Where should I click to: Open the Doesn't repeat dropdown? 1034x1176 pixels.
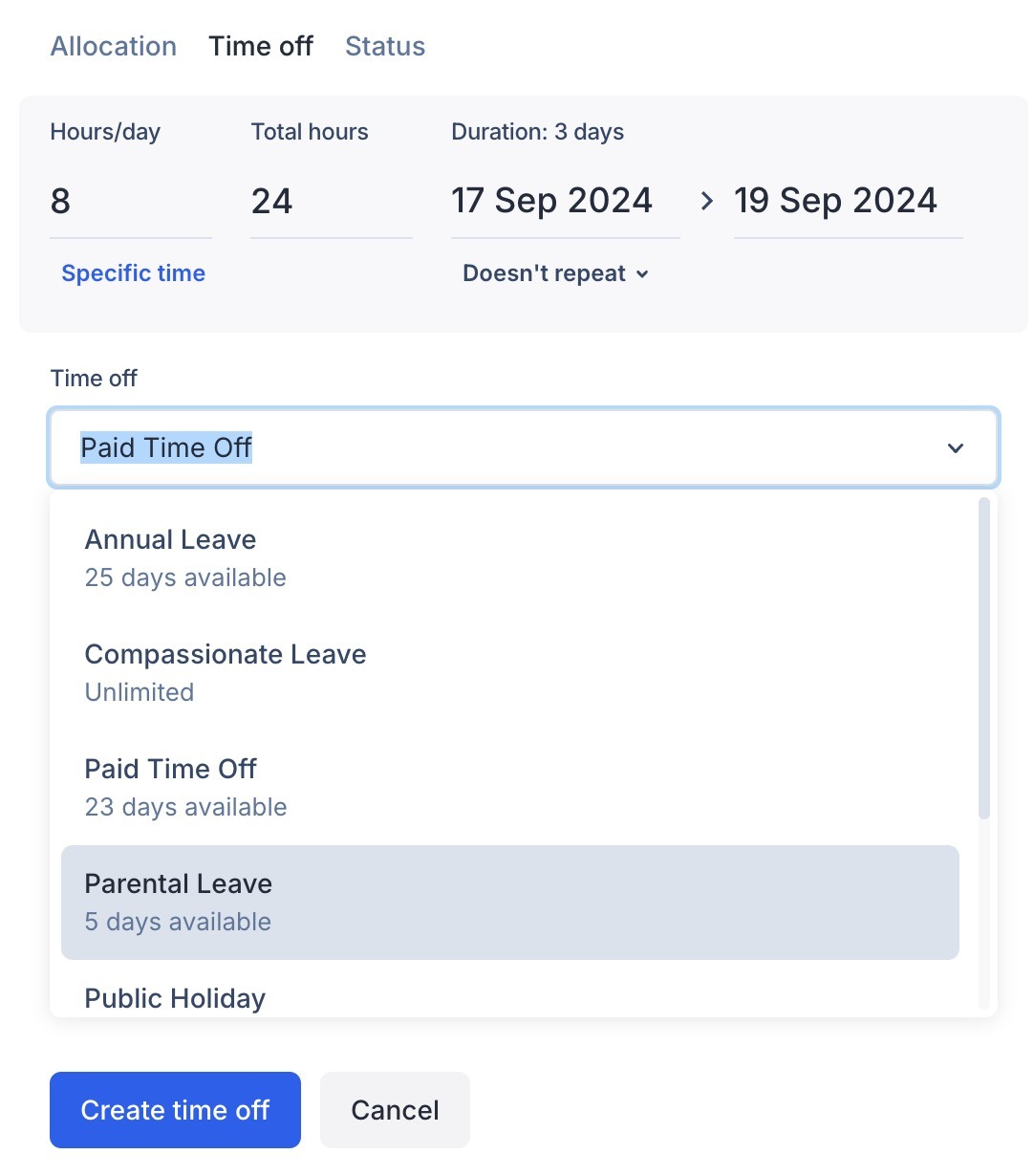[555, 273]
